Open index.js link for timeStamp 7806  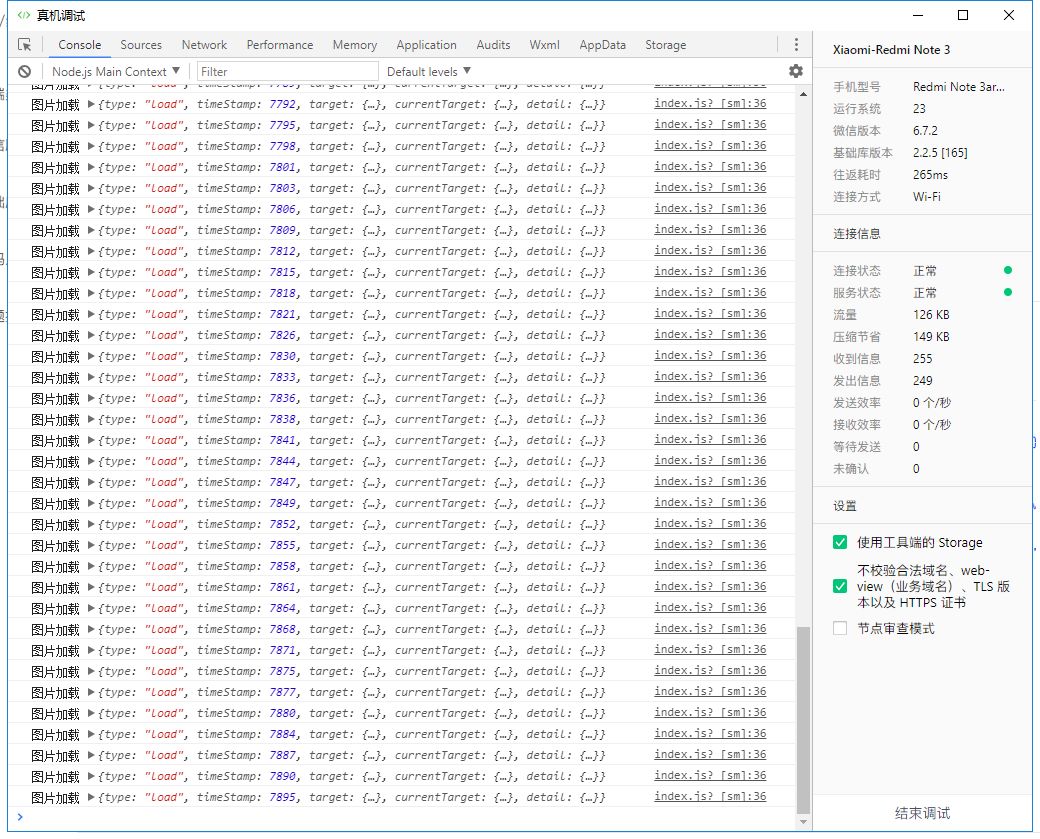coord(710,208)
